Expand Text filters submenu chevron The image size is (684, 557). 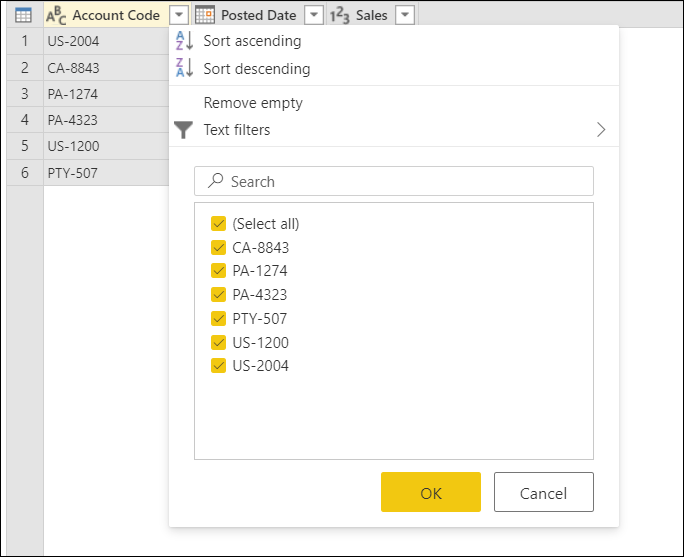(601, 130)
